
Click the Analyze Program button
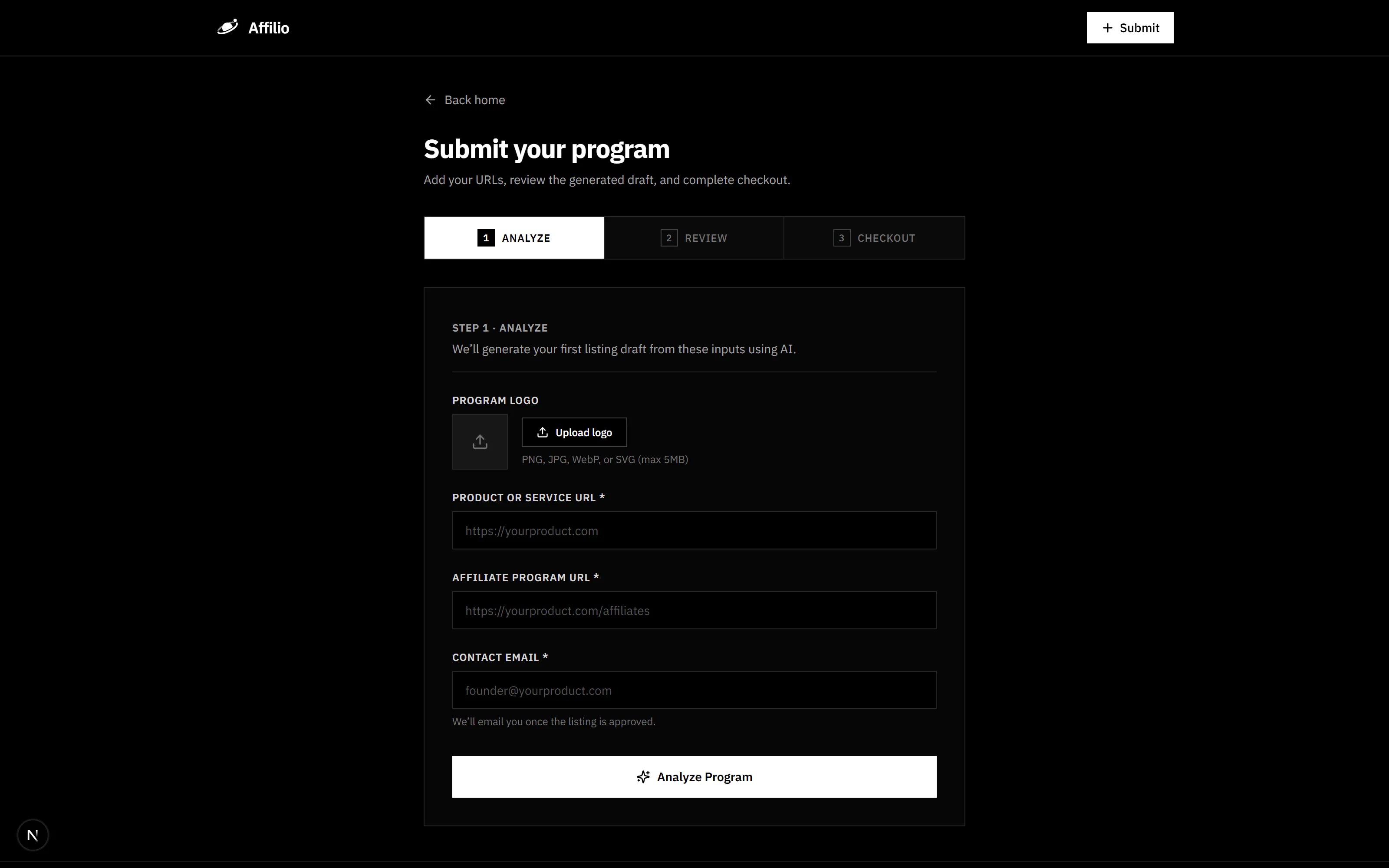point(694,777)
